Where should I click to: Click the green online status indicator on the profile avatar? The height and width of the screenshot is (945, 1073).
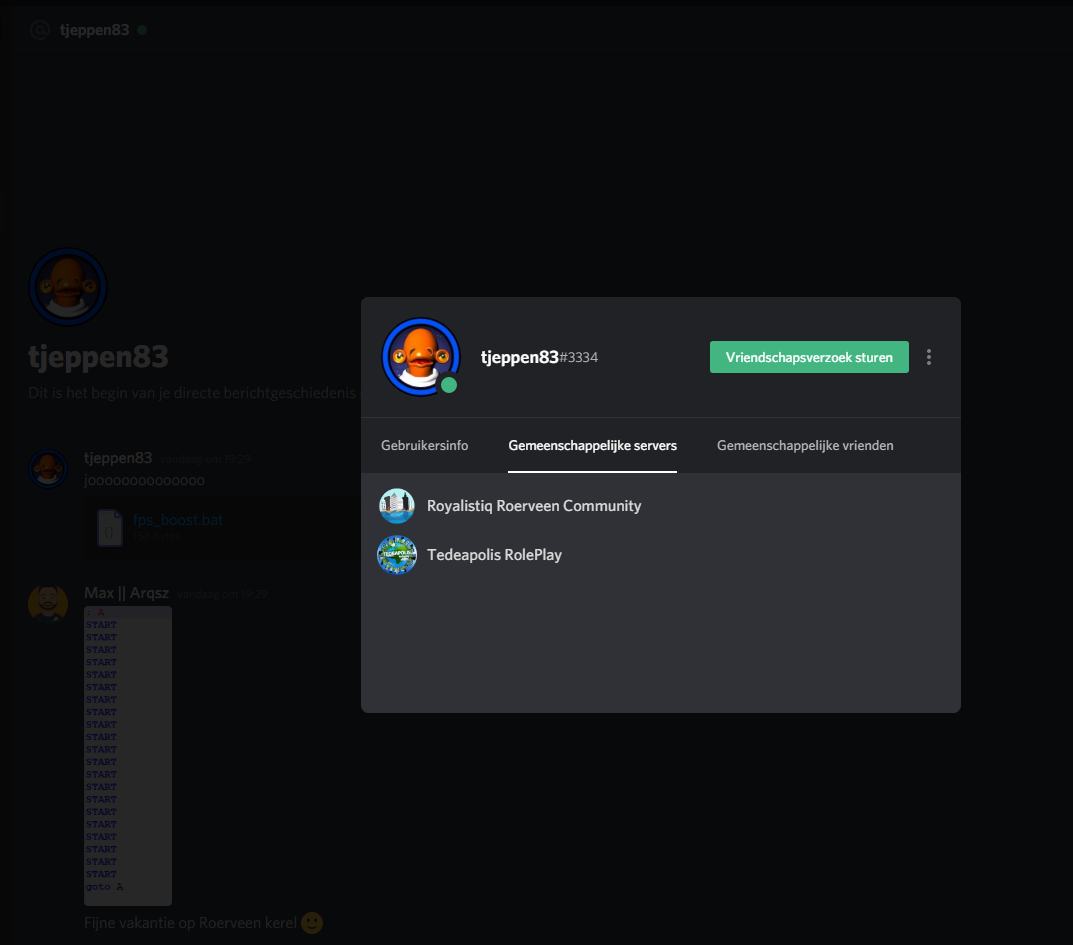click(x=449, y=385)
